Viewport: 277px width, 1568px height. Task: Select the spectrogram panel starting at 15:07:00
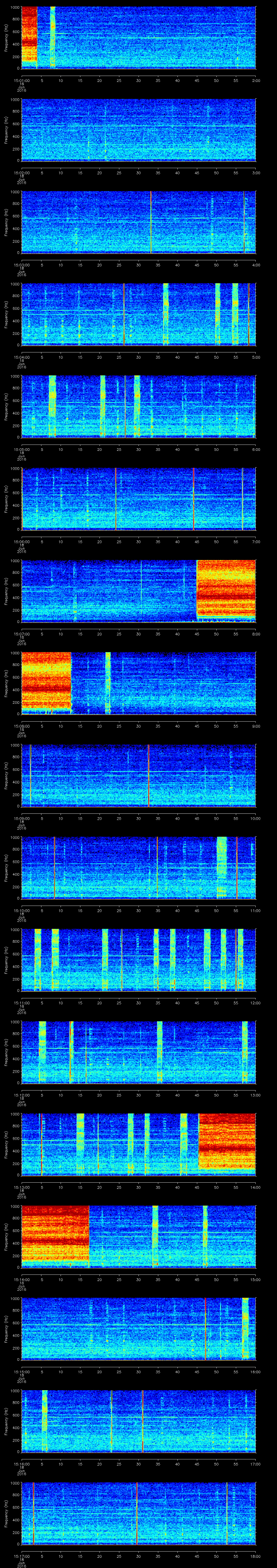click(138, 590)
